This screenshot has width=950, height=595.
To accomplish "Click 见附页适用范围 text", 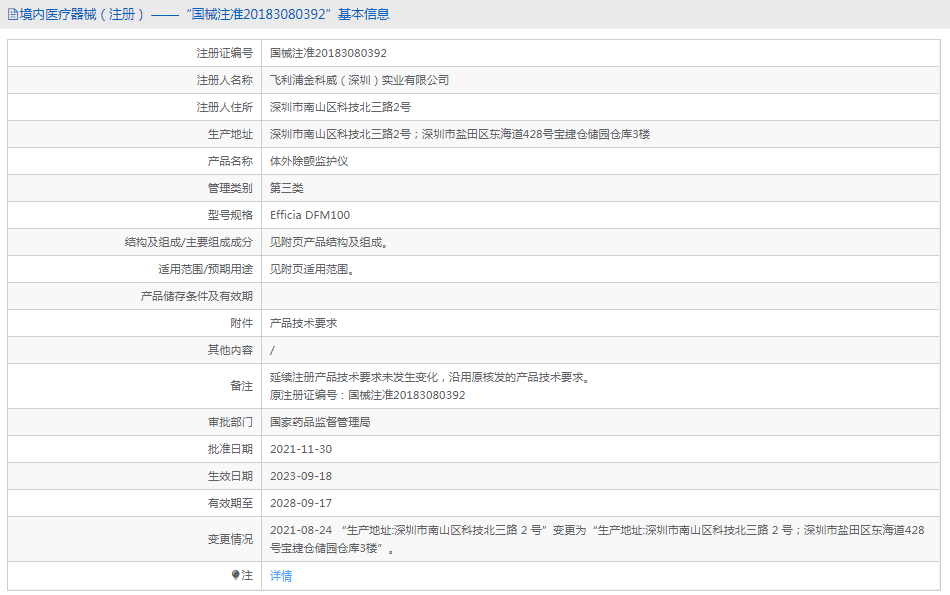I will pos(312,269).
